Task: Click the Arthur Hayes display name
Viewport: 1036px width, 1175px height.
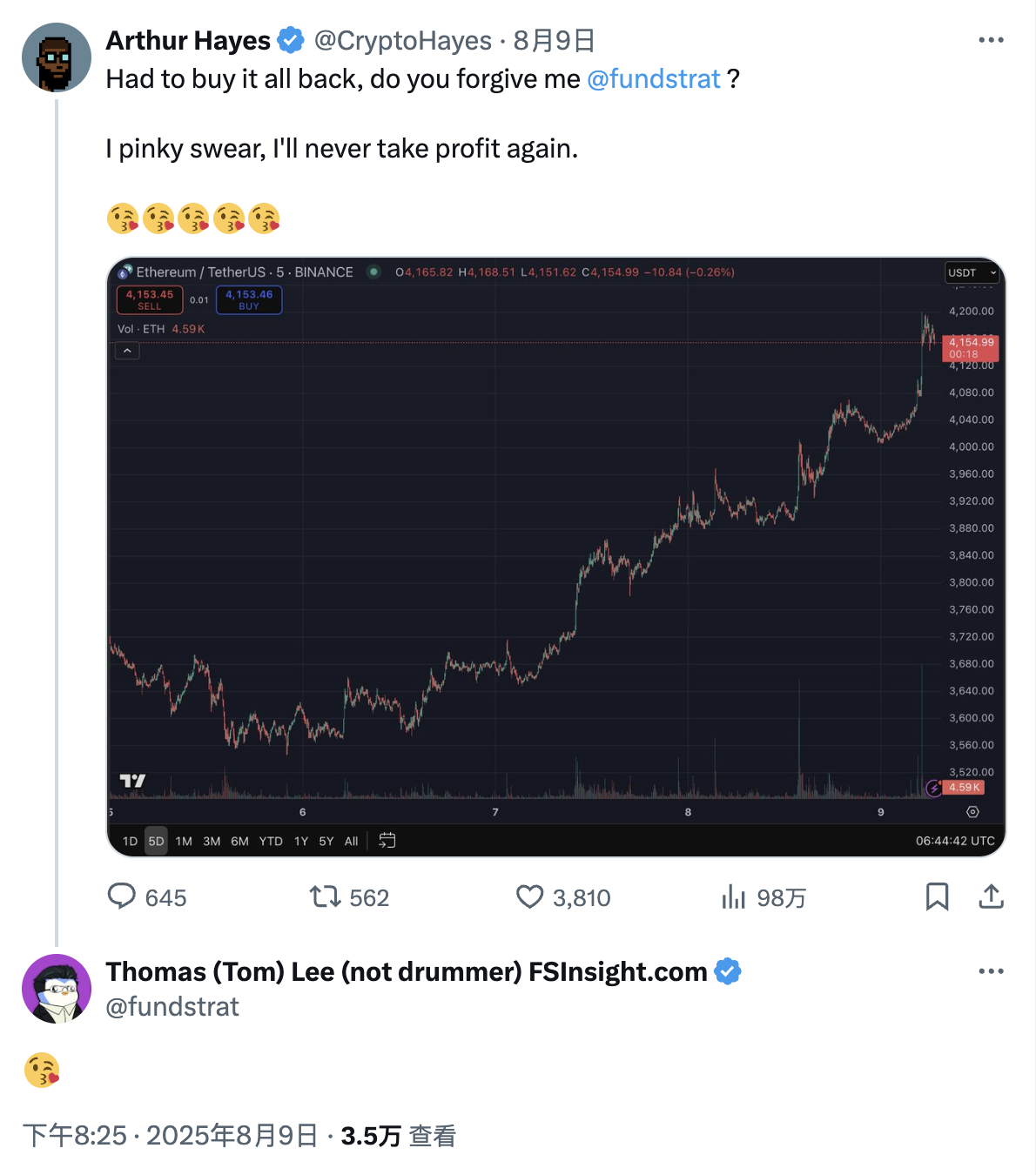Action: pos(188,41)
